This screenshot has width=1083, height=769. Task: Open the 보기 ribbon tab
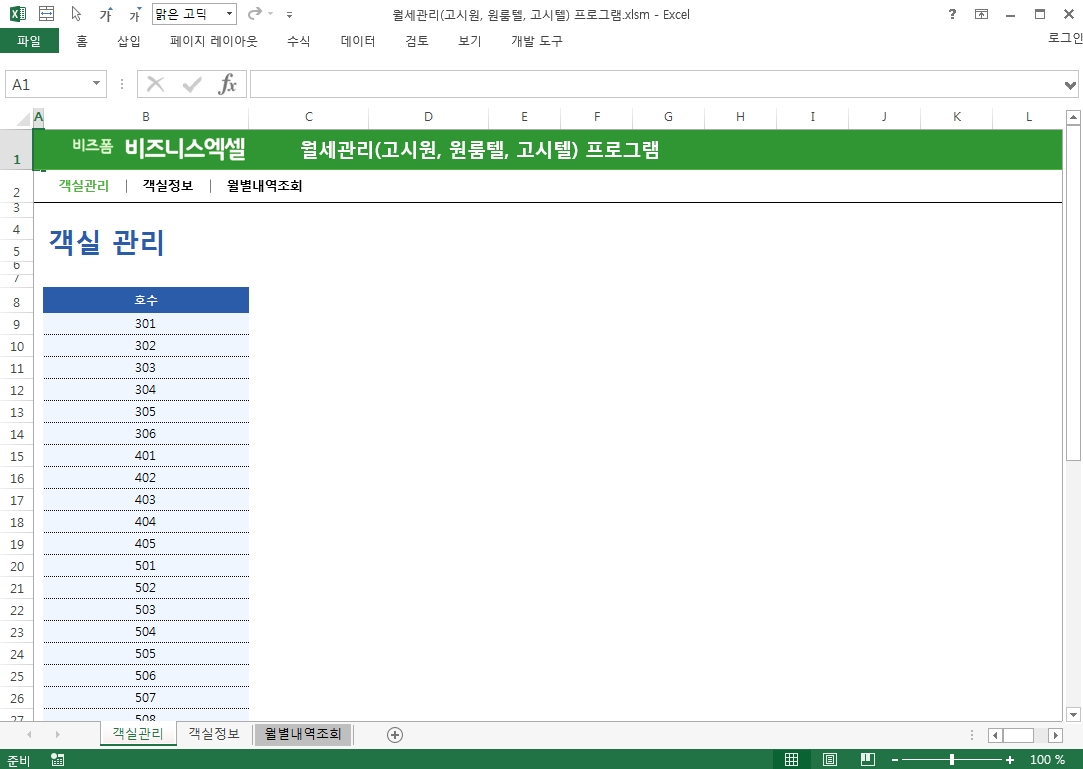pos(470,41)
